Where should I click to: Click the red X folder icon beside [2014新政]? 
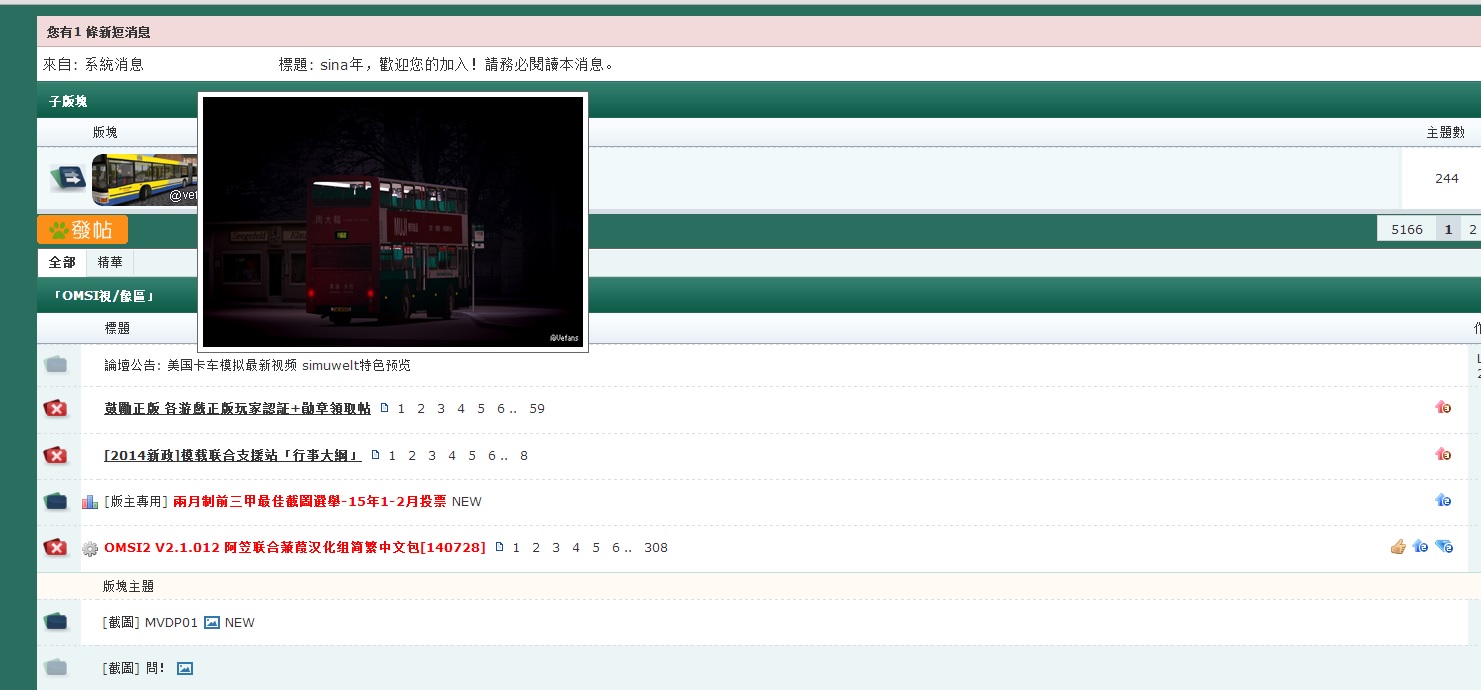coord(56,455)
